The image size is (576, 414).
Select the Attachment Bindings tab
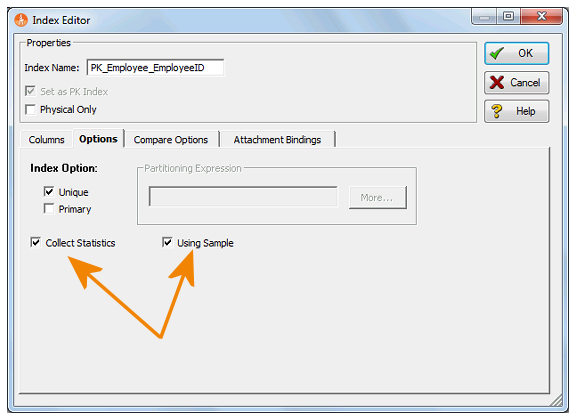pos(277,140)
